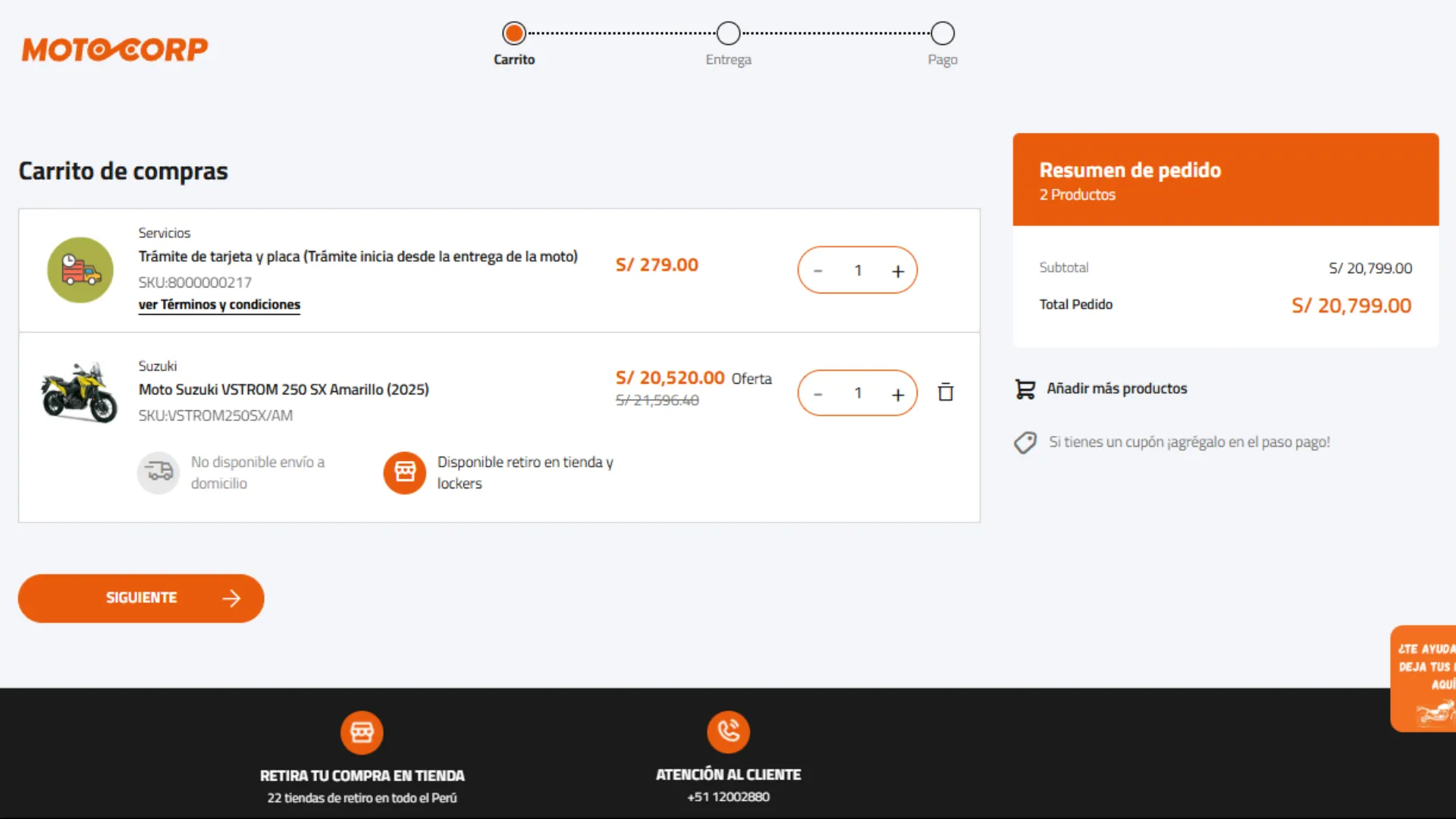Click RETIRA TU COMPRA EN TIENDA text
The height and width of the screenshot is (819, 1456).
pos(362,776)
